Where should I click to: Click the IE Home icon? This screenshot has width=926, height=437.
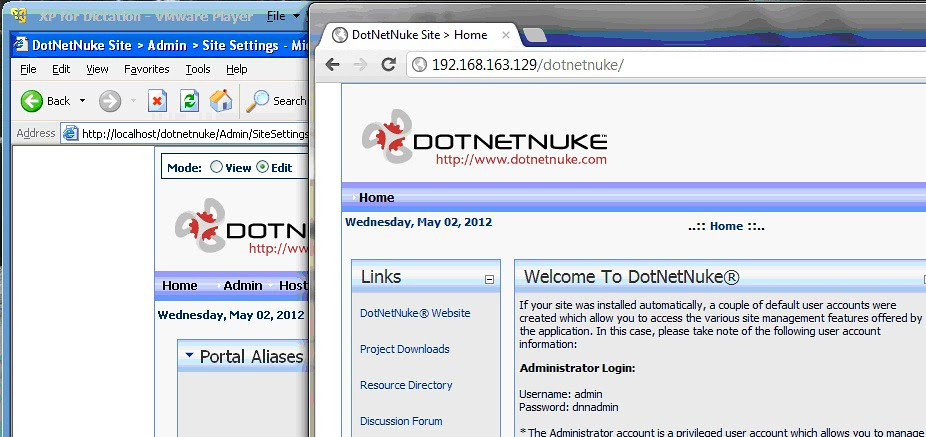tap(221, 101)
